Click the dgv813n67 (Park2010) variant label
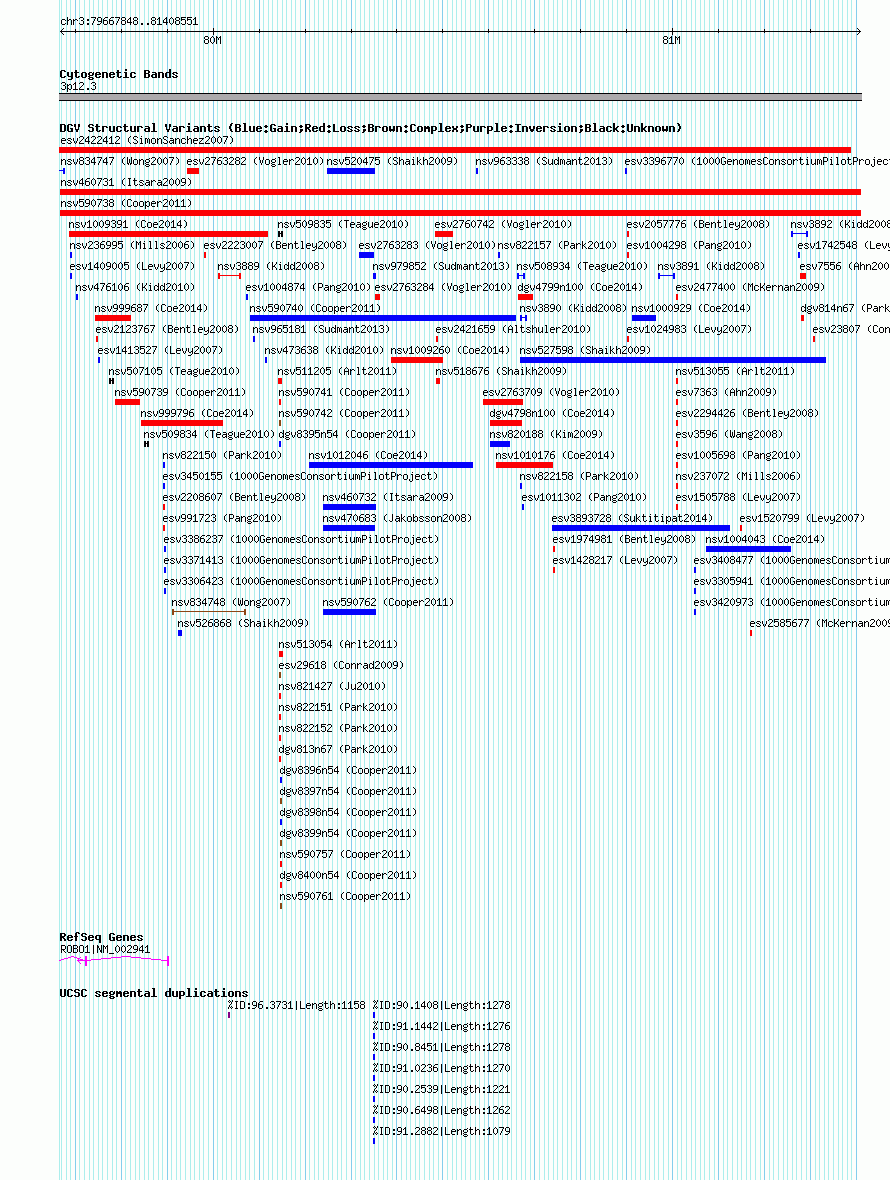Screen dimensions: 890x1180 coord(339,750)
